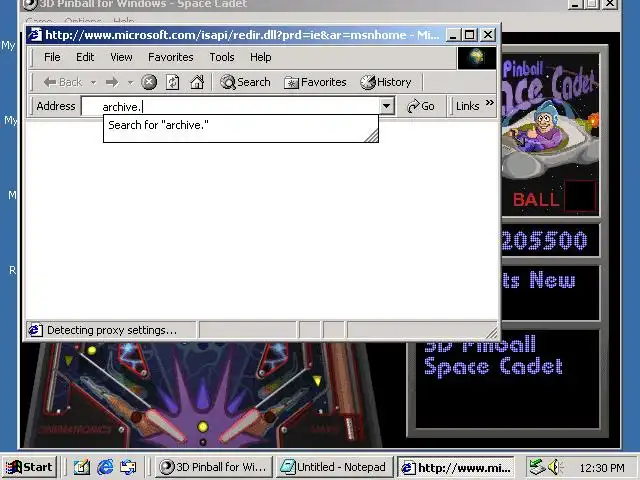Grab the autocomplete dropdown resize grip
Screen dimensions: 640x480
(372, 136)
